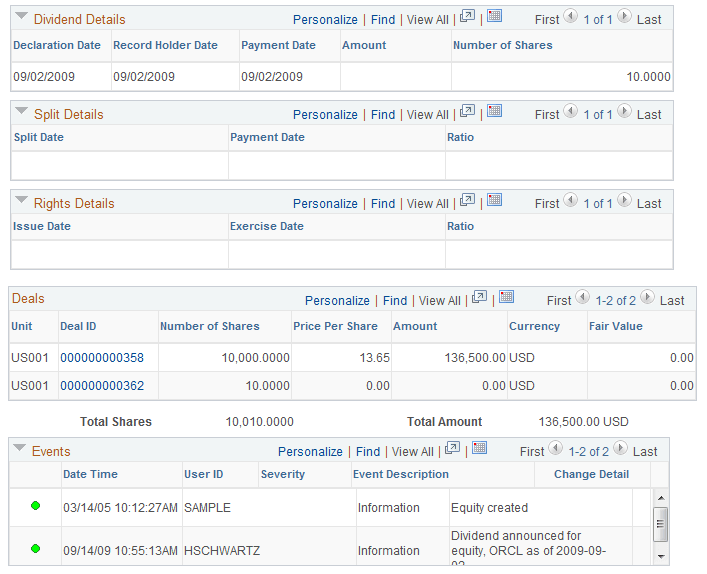Viewport: 707px width, 574px height.
Task: Click Events scrollbar down arrow
Action: 661,556
